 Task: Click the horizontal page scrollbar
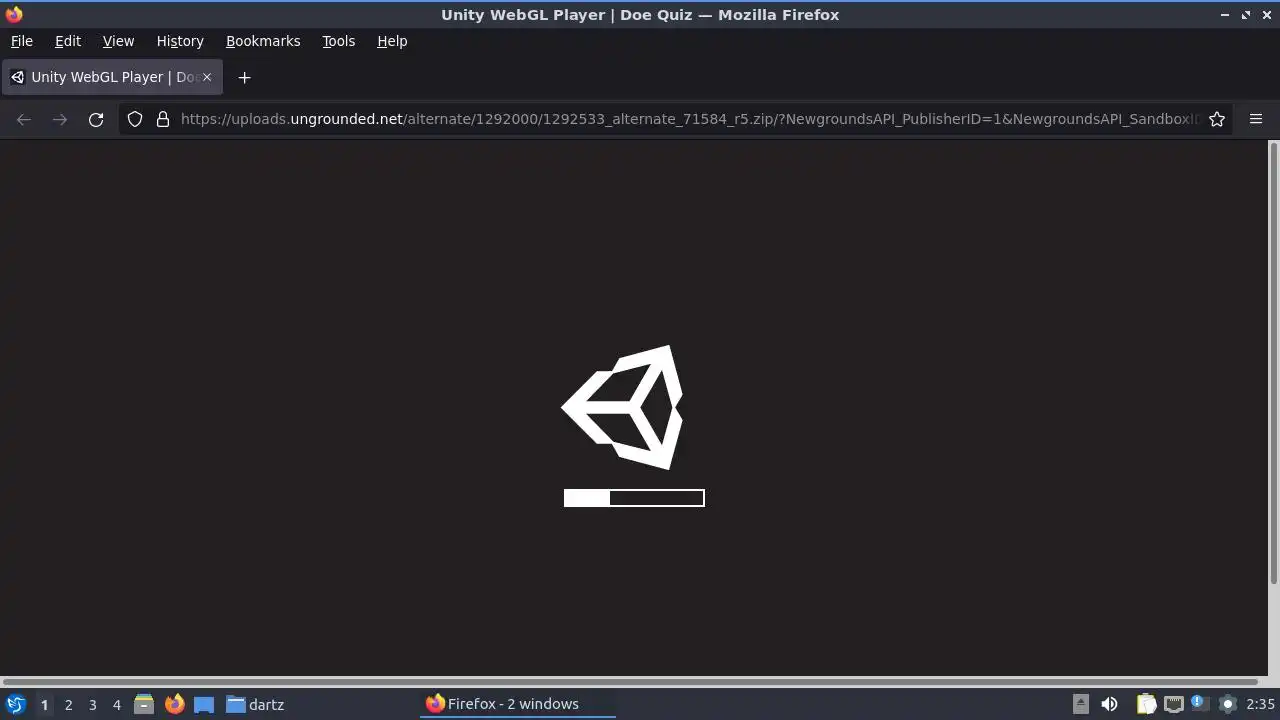click(x=630, y=682)
